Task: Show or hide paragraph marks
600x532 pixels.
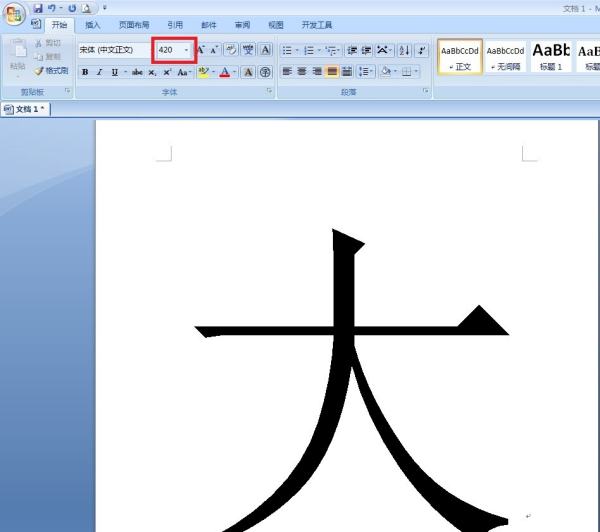Action: coord(422,50)
